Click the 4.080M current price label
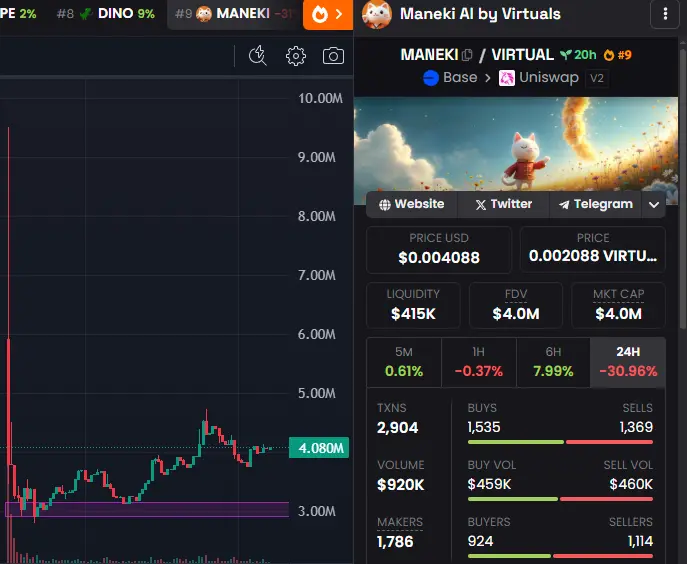Viewport: 687px width, 564px height. pos(319,448)
